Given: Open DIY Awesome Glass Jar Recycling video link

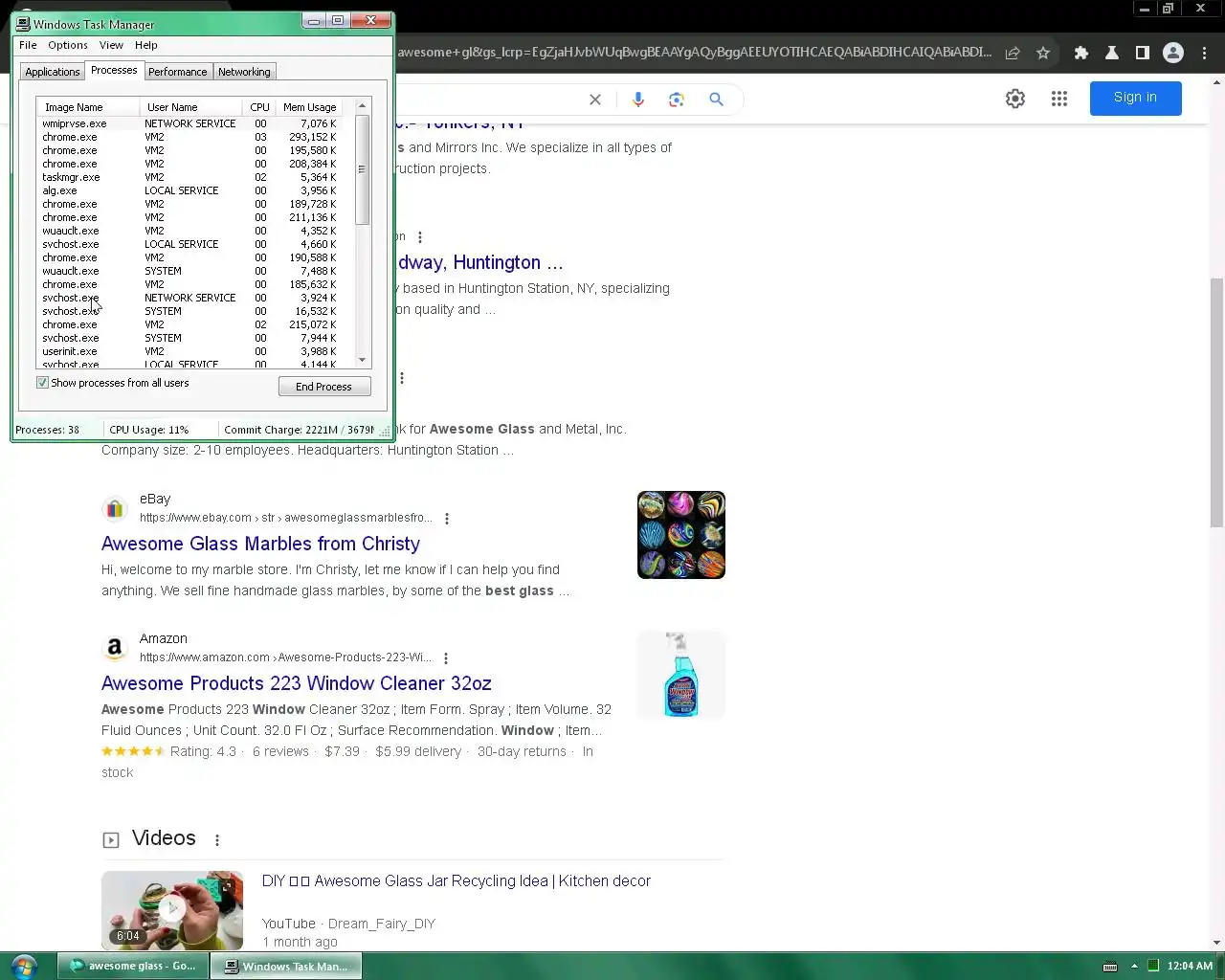Looking at the screenshot, I should click(457, 881).
